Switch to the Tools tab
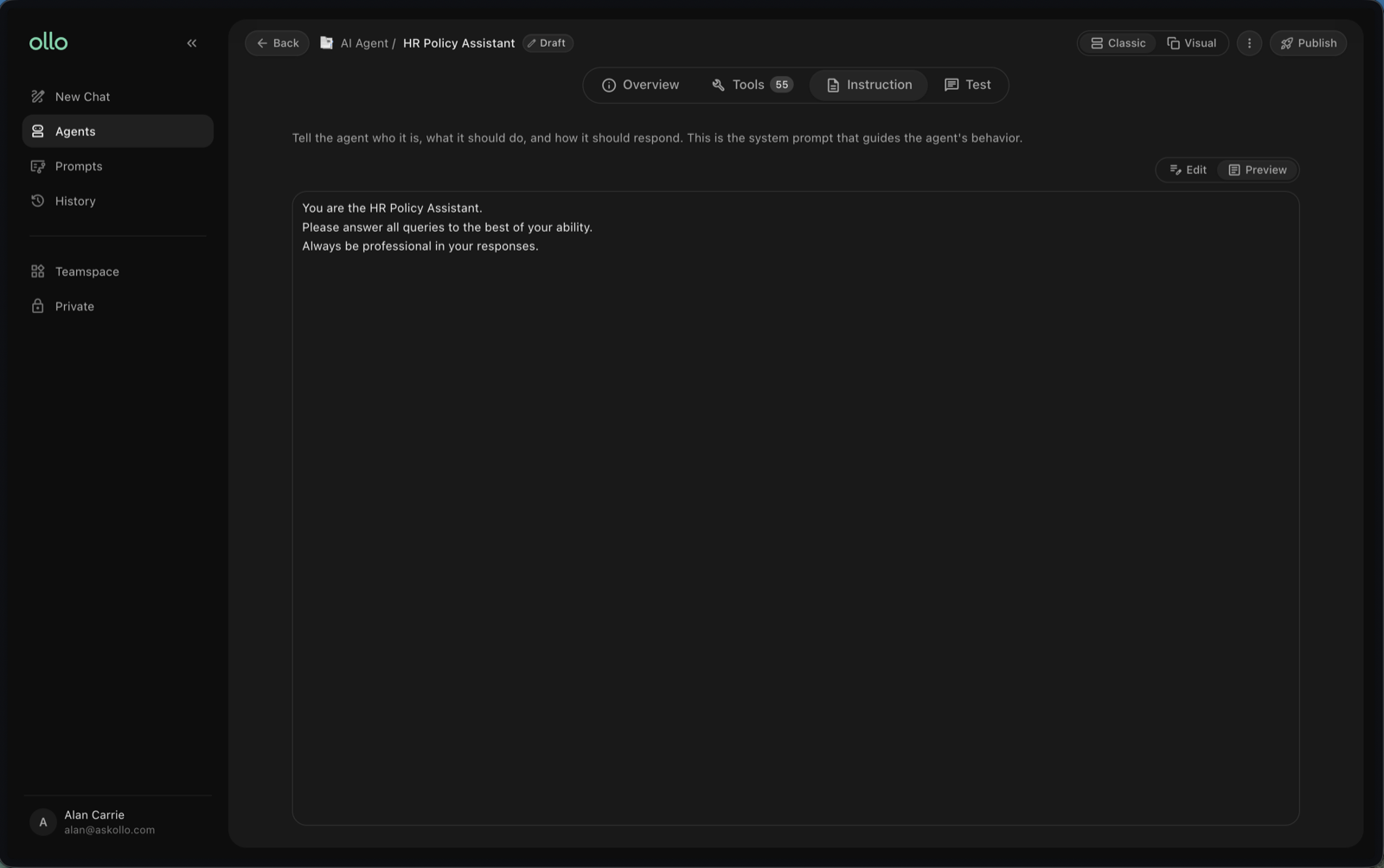Screen dimensions: 1384x868 pos(752,85)
